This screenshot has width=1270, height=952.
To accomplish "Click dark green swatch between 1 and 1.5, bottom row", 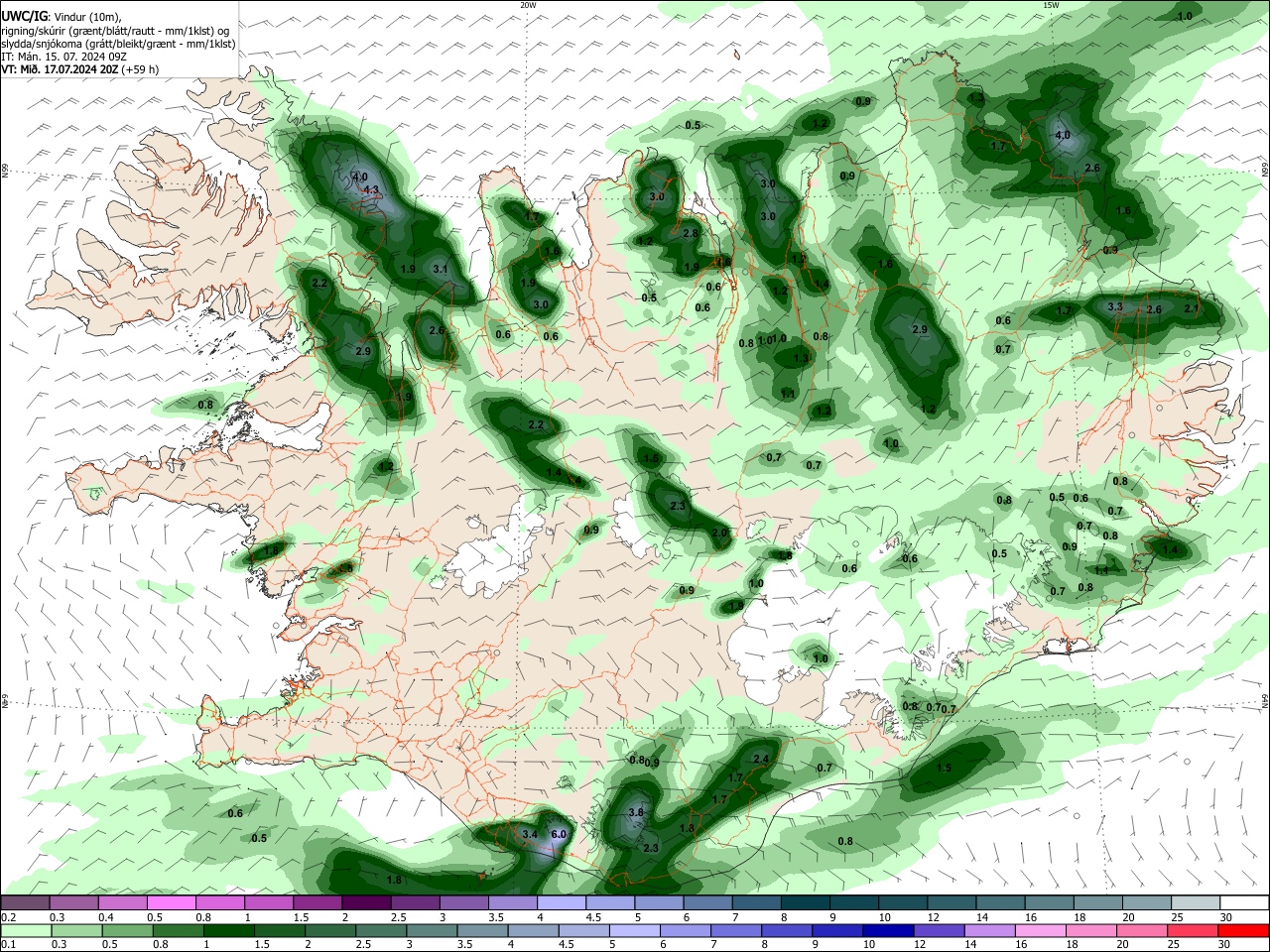I will point(229,930).
